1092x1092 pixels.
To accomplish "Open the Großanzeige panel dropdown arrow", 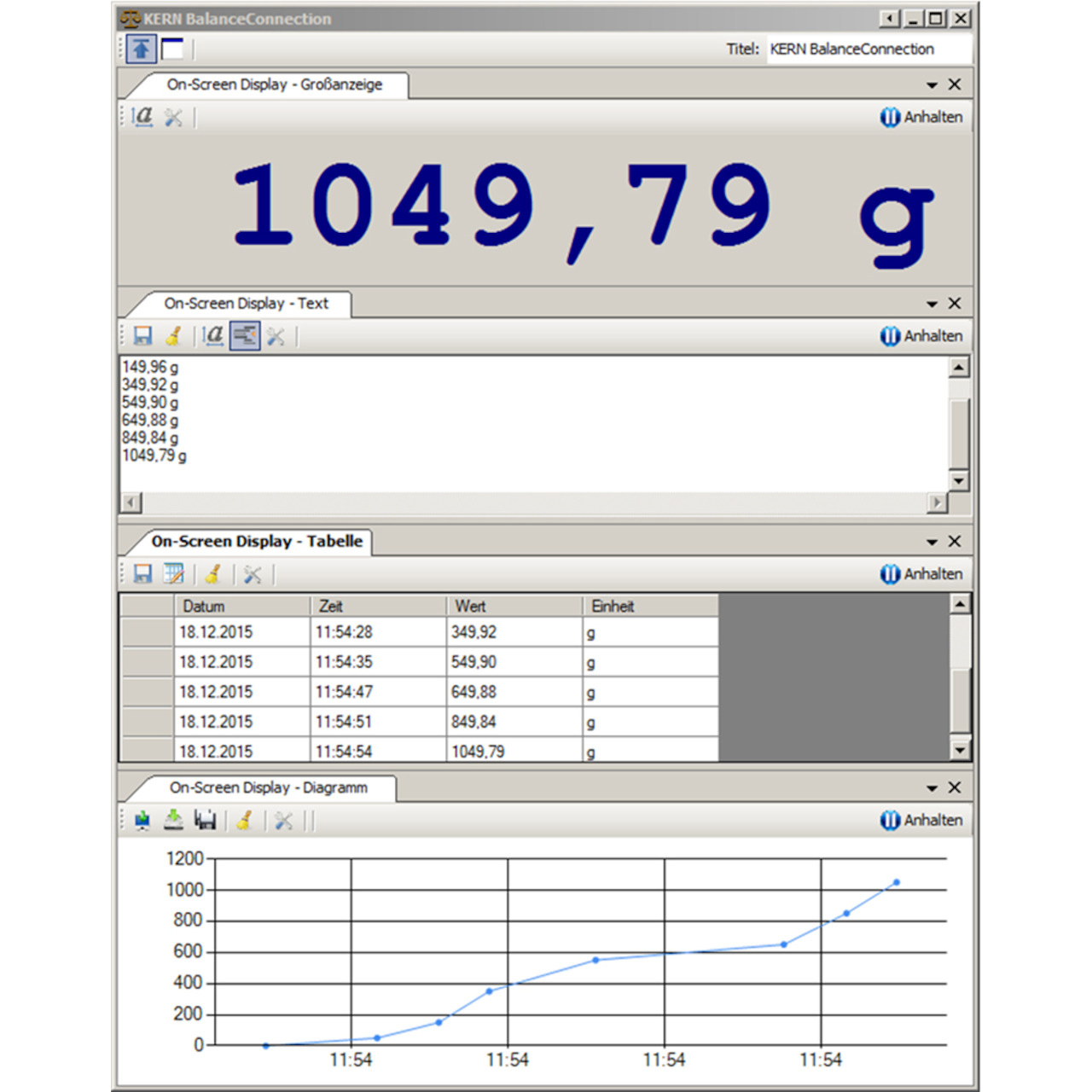I will click(x=931, y=84).
